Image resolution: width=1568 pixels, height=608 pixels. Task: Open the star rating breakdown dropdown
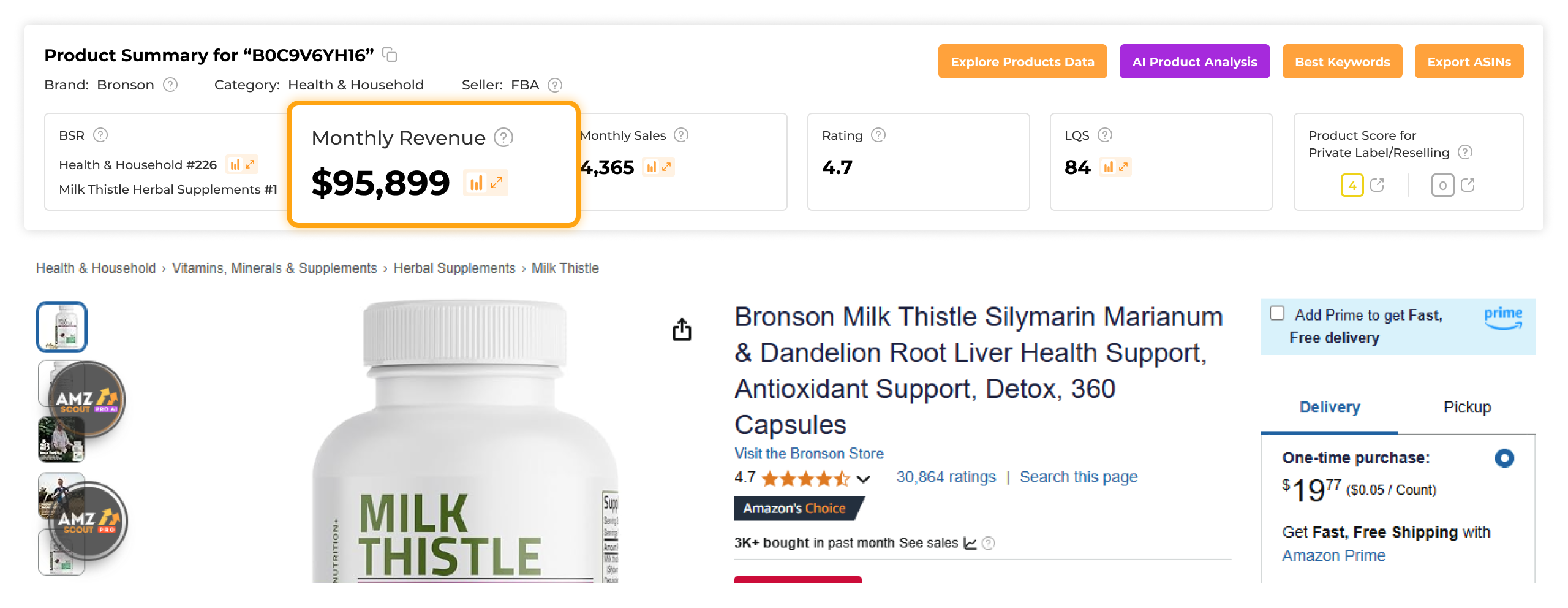click(x=863, y=478)
